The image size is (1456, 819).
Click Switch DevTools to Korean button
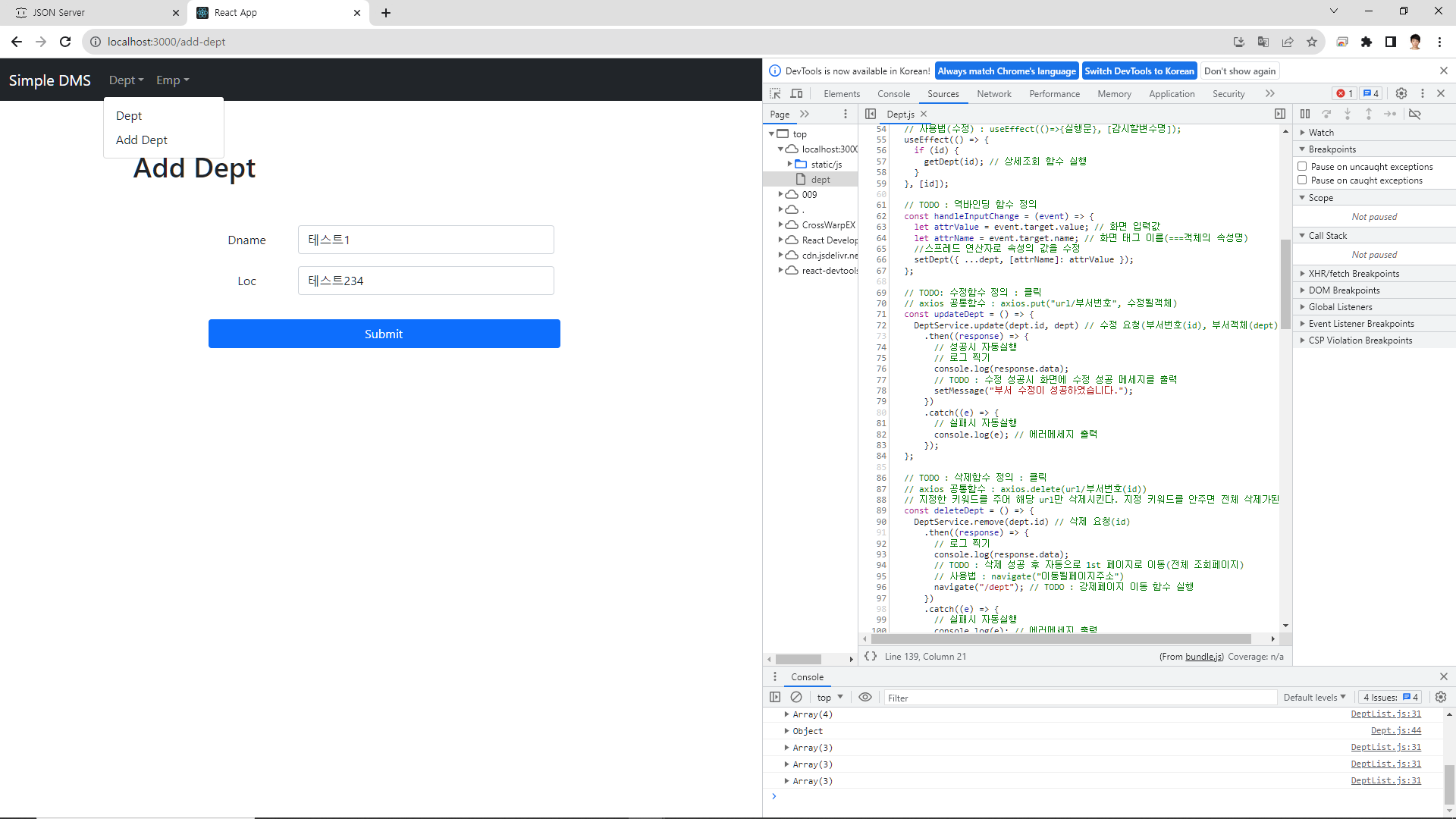[1139, 71]
